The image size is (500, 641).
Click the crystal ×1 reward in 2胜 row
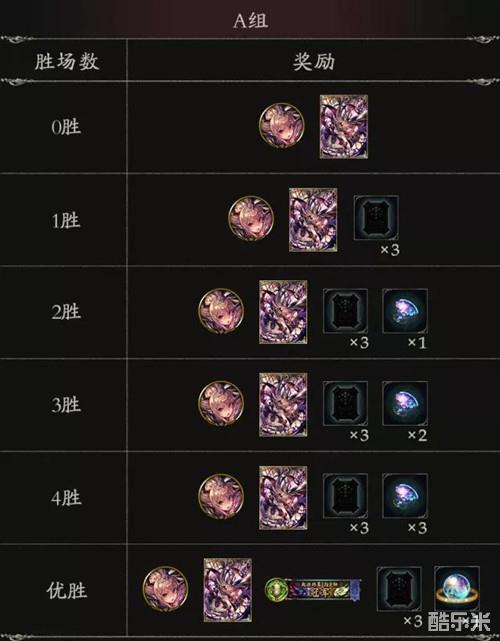coord(405,311)
